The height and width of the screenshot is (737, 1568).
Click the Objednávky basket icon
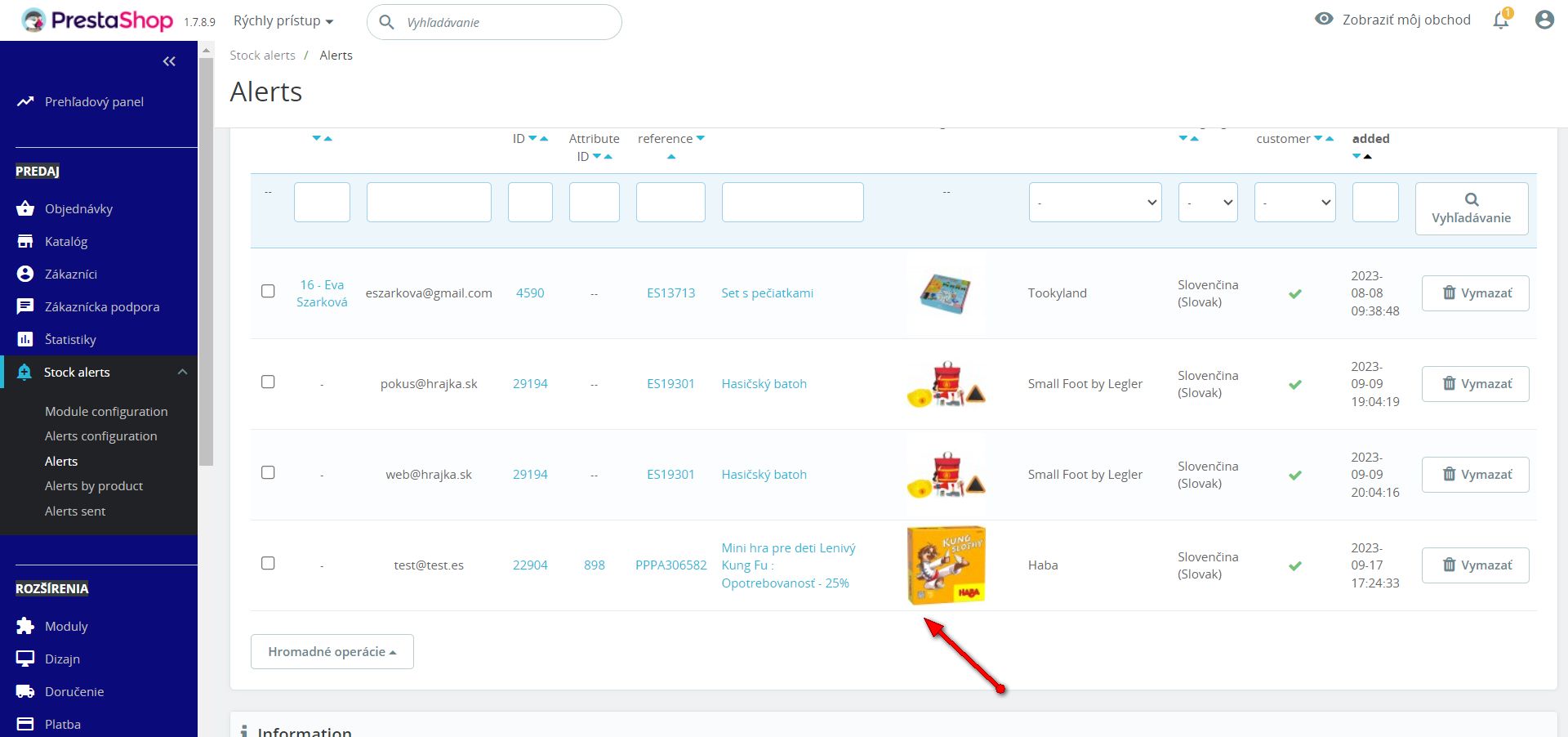[25, 208]
